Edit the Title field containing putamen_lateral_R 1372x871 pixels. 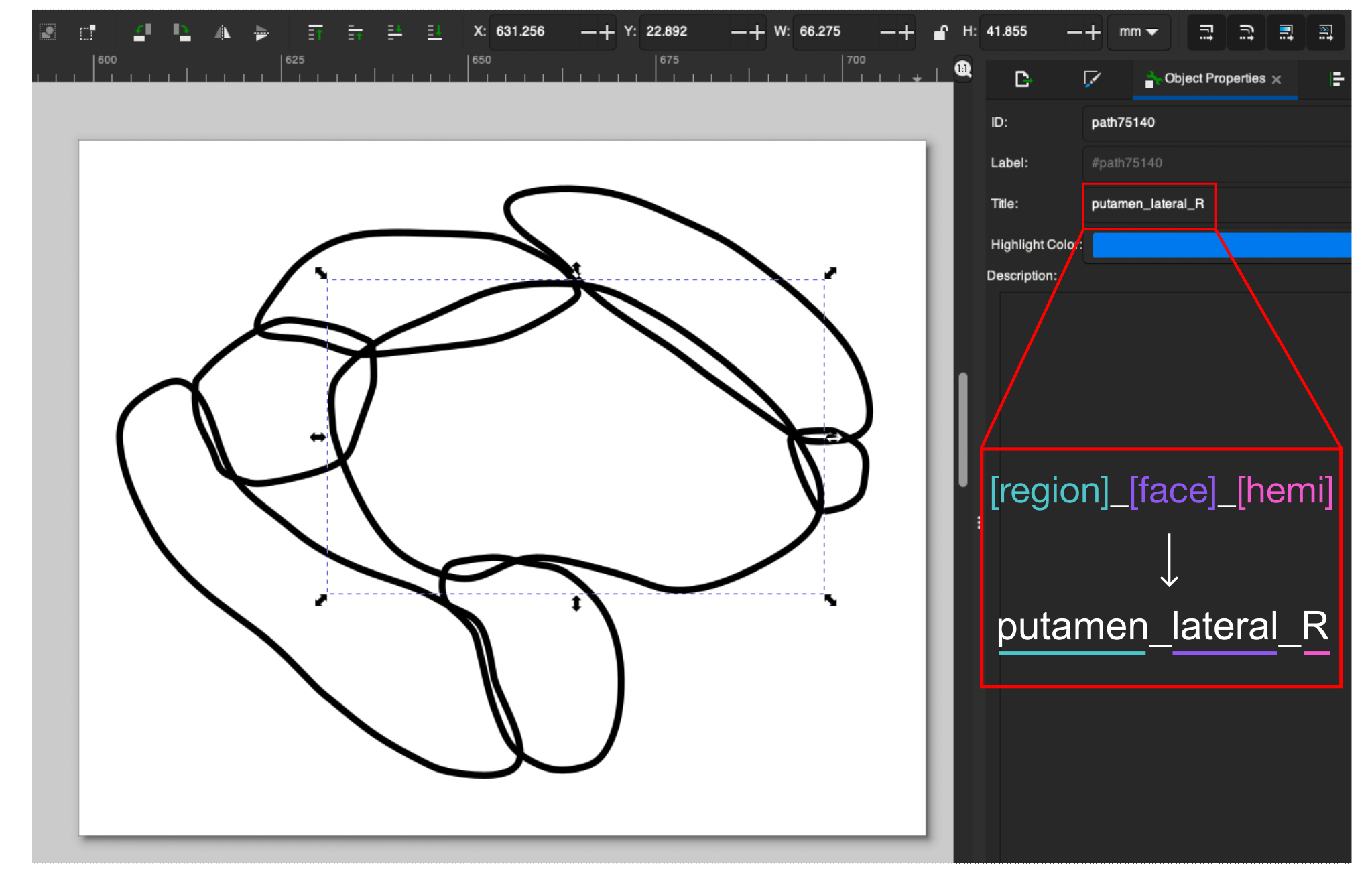[1148, 204]
